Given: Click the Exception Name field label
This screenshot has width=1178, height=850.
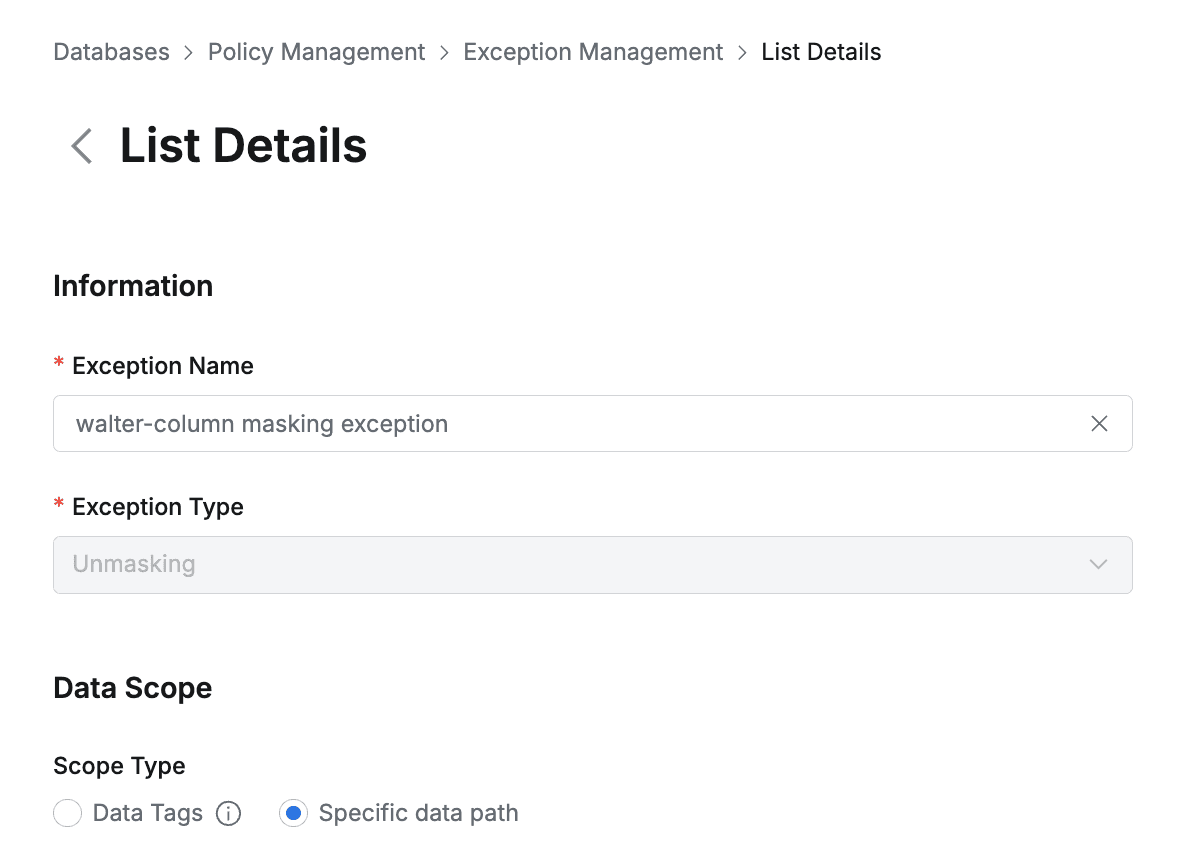Looking at the screenshot, I should pos(163,366).
